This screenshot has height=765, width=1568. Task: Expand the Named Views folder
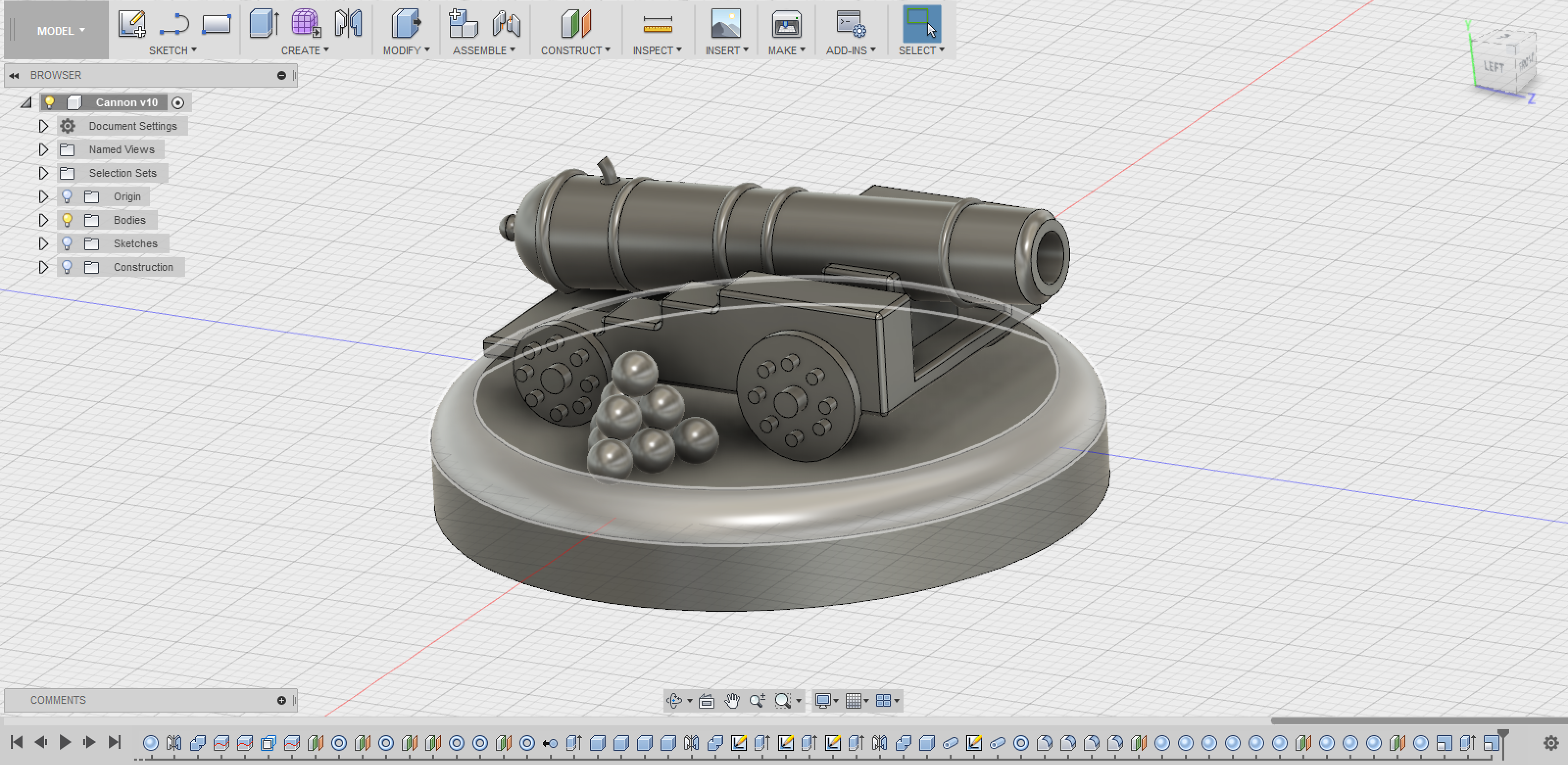coord(43,150)
